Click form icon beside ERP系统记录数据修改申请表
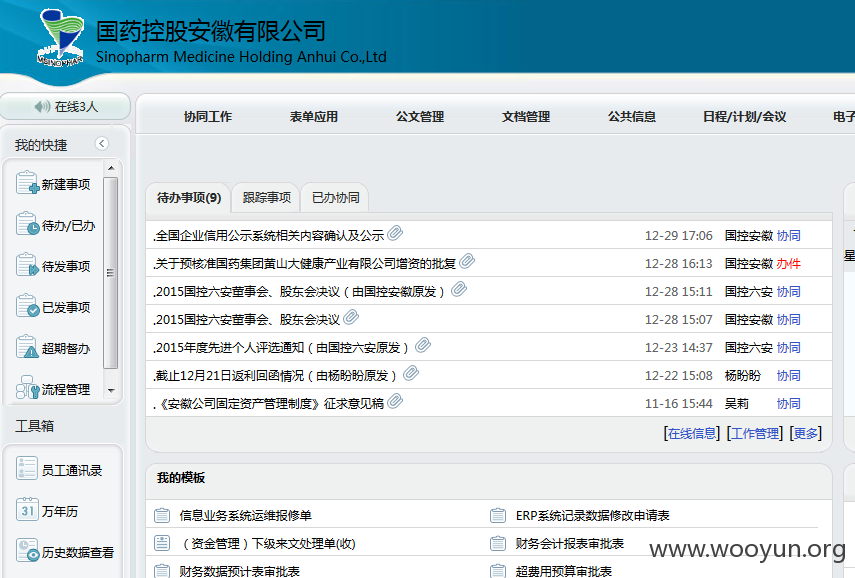This screenshot has width=855, height=578. point(498,515)
